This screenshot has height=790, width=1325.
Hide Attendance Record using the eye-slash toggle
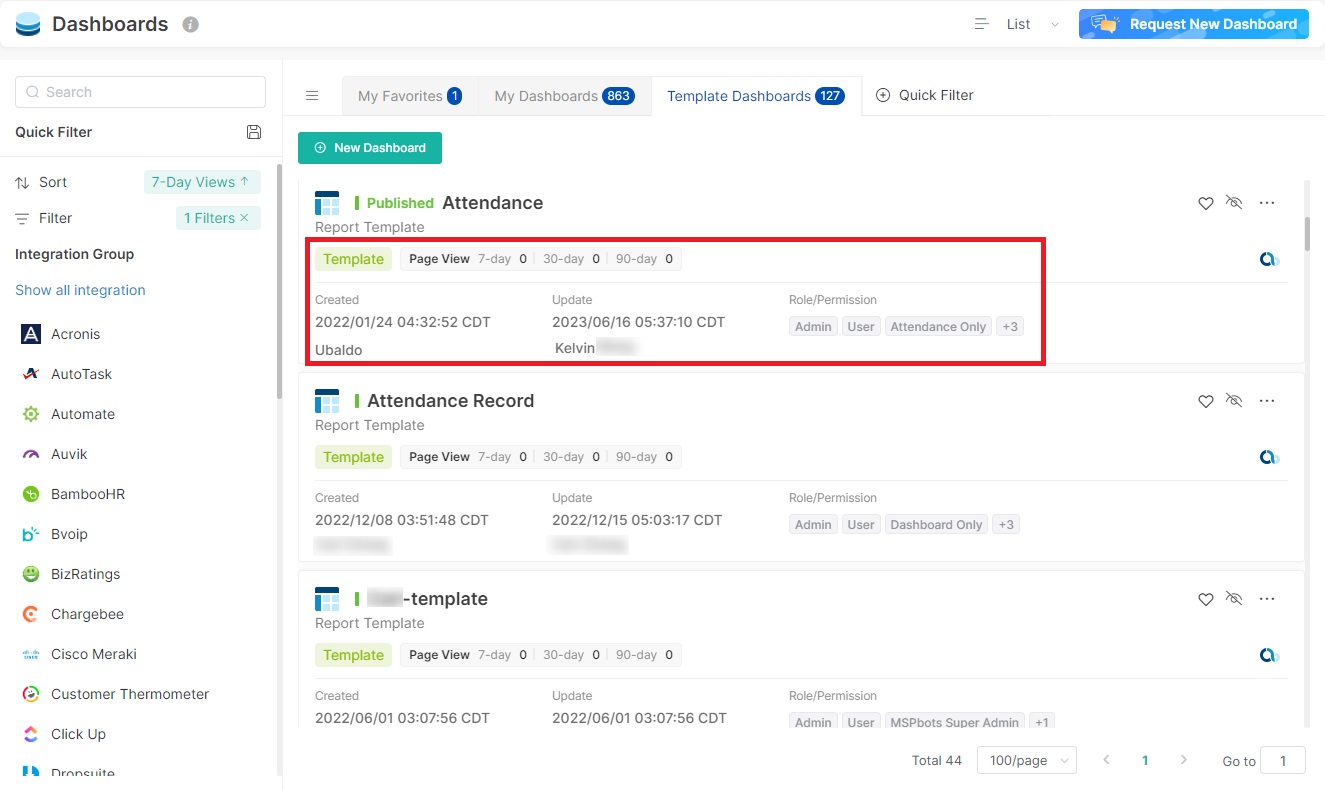click(x=1234, y=400)
